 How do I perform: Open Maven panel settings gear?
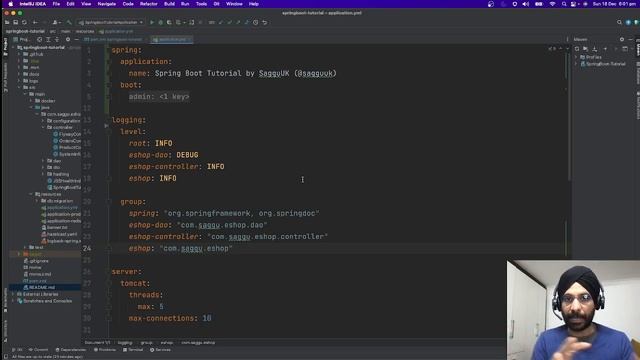click(x=622, y=40)
